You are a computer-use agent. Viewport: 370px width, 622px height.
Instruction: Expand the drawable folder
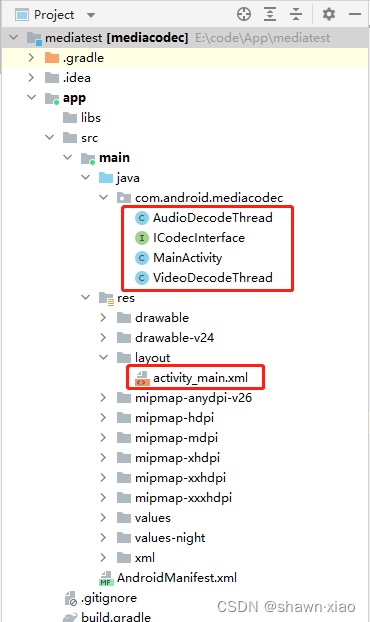(104, 317)
